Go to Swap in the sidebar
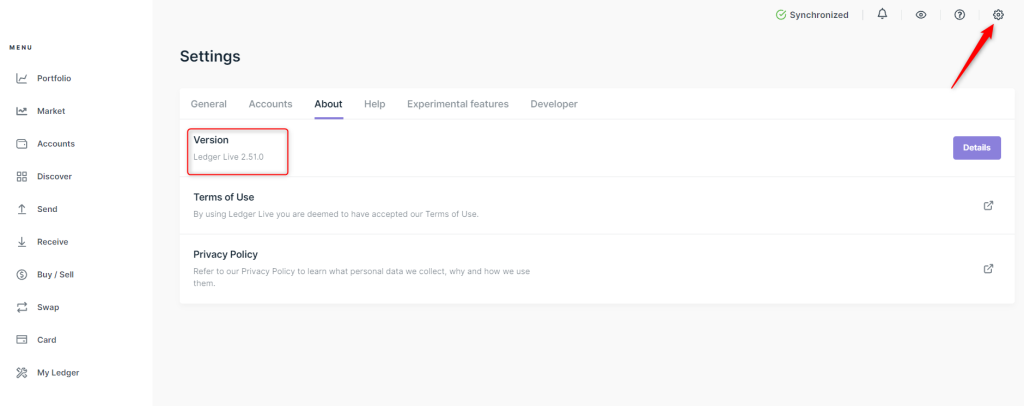Screen dimensions: 1024x406 (47, 307)
